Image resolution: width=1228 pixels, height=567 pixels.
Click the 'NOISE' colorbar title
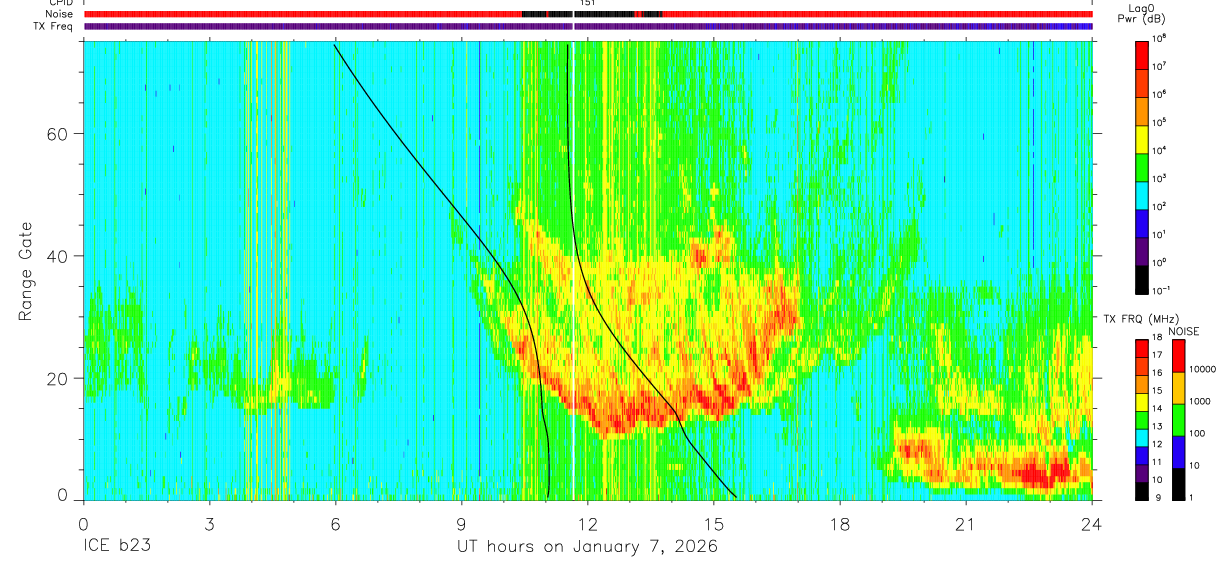click(1183, 330)
